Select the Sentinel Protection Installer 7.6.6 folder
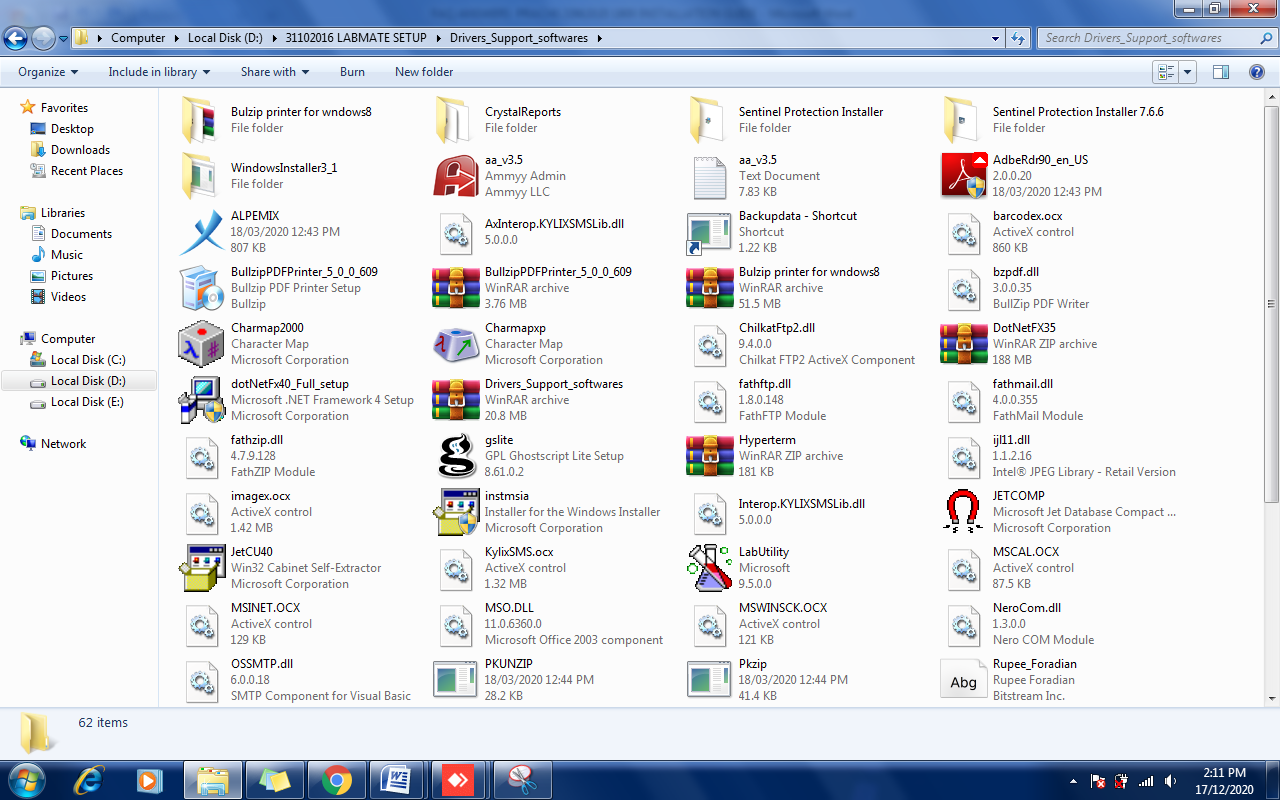 [964, 120]
